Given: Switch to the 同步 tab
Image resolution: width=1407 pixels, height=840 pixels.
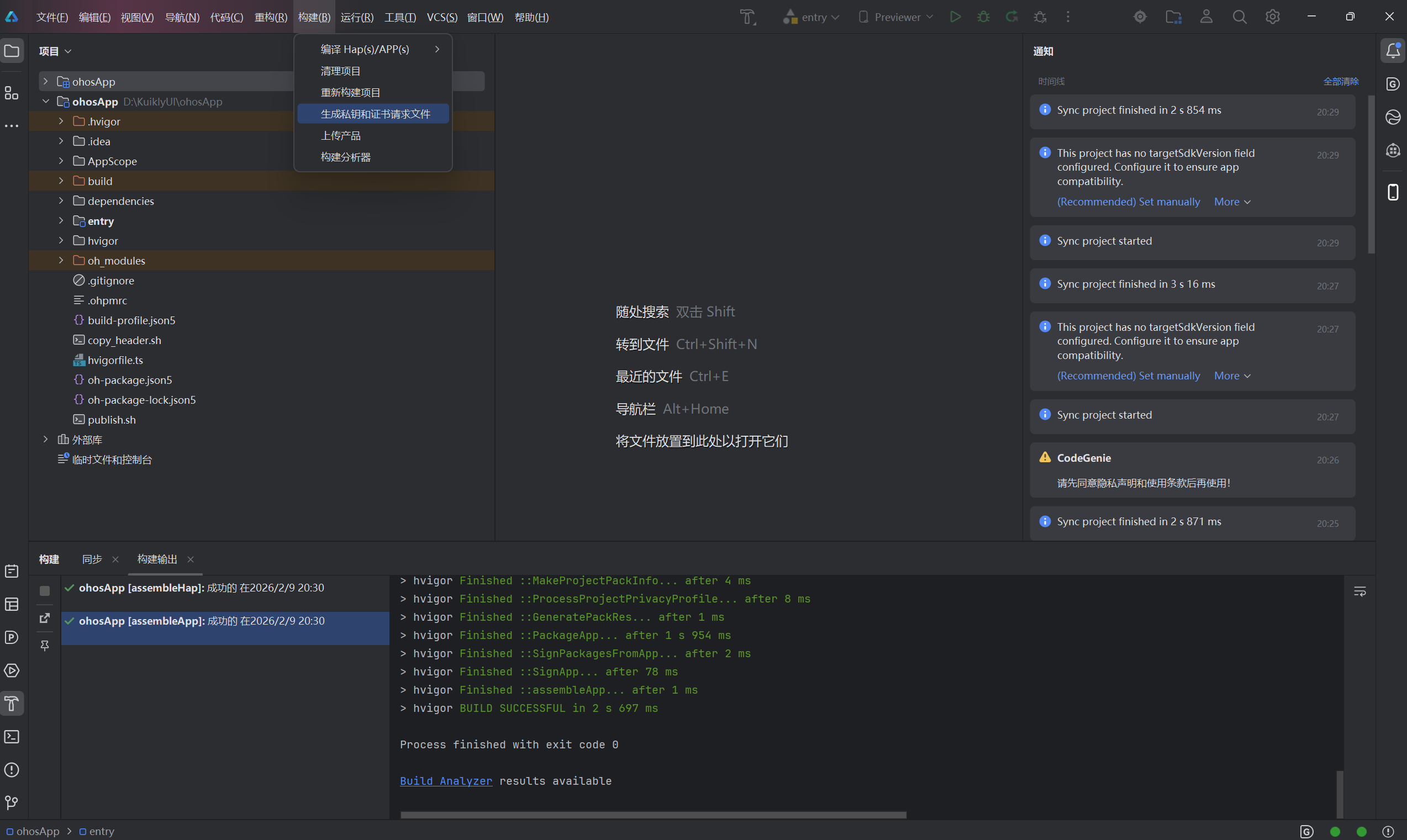Looking at the screenshot, I should (92, 559).
